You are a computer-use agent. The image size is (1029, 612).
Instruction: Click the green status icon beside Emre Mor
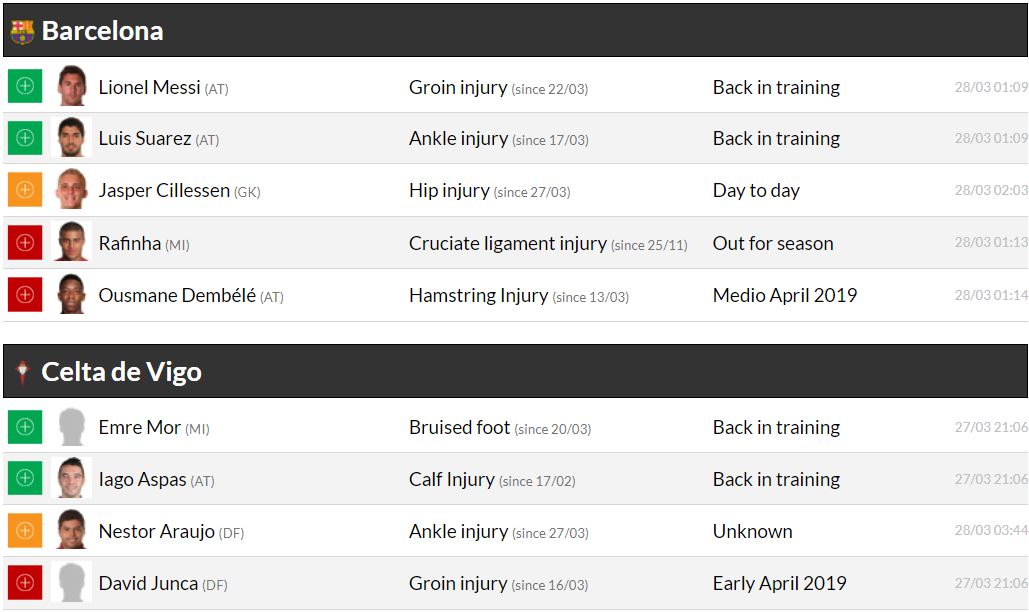coord(25,427)
